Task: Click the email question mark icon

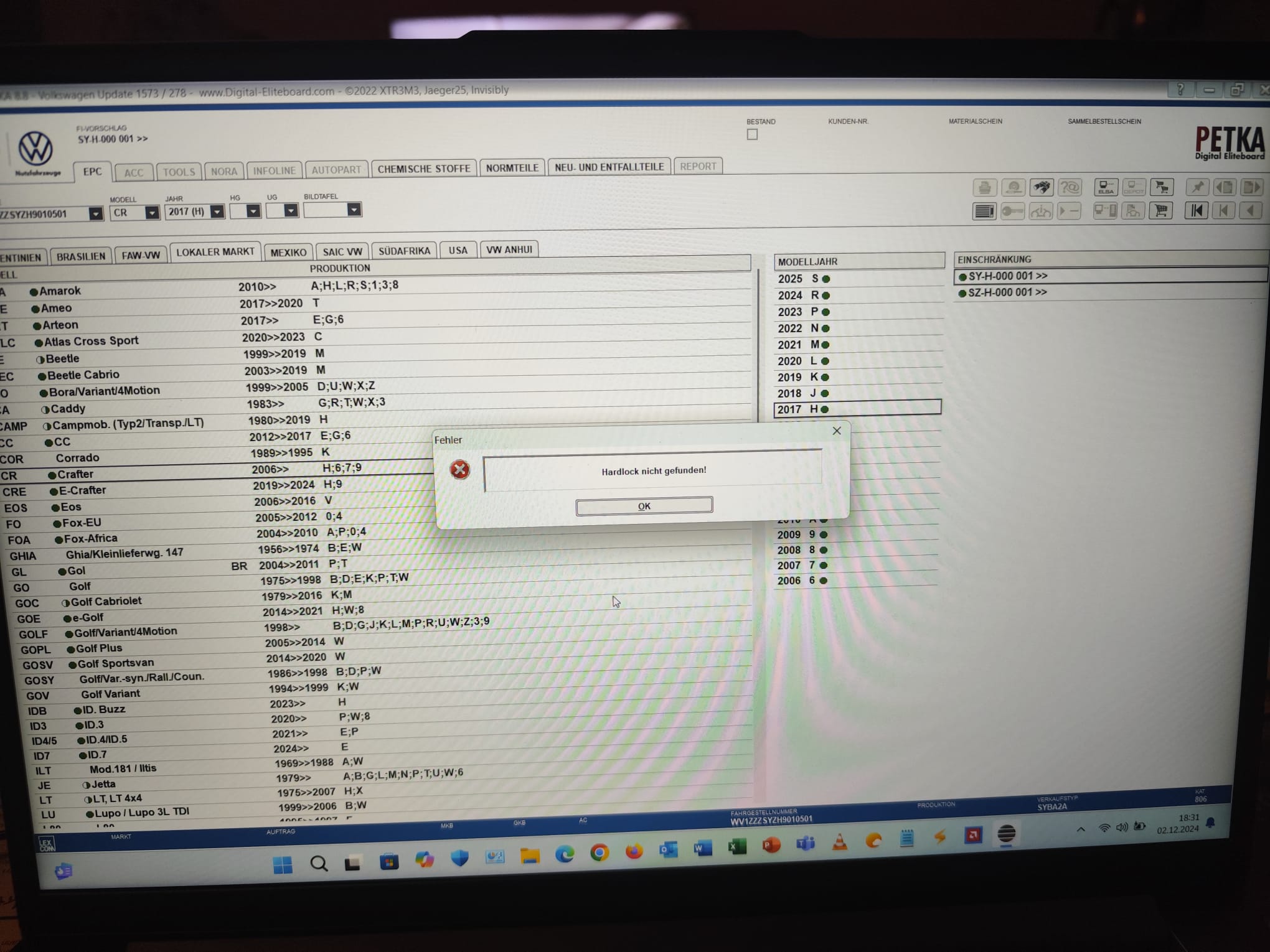Action: pyautogui.click(x=1070, y=187)
